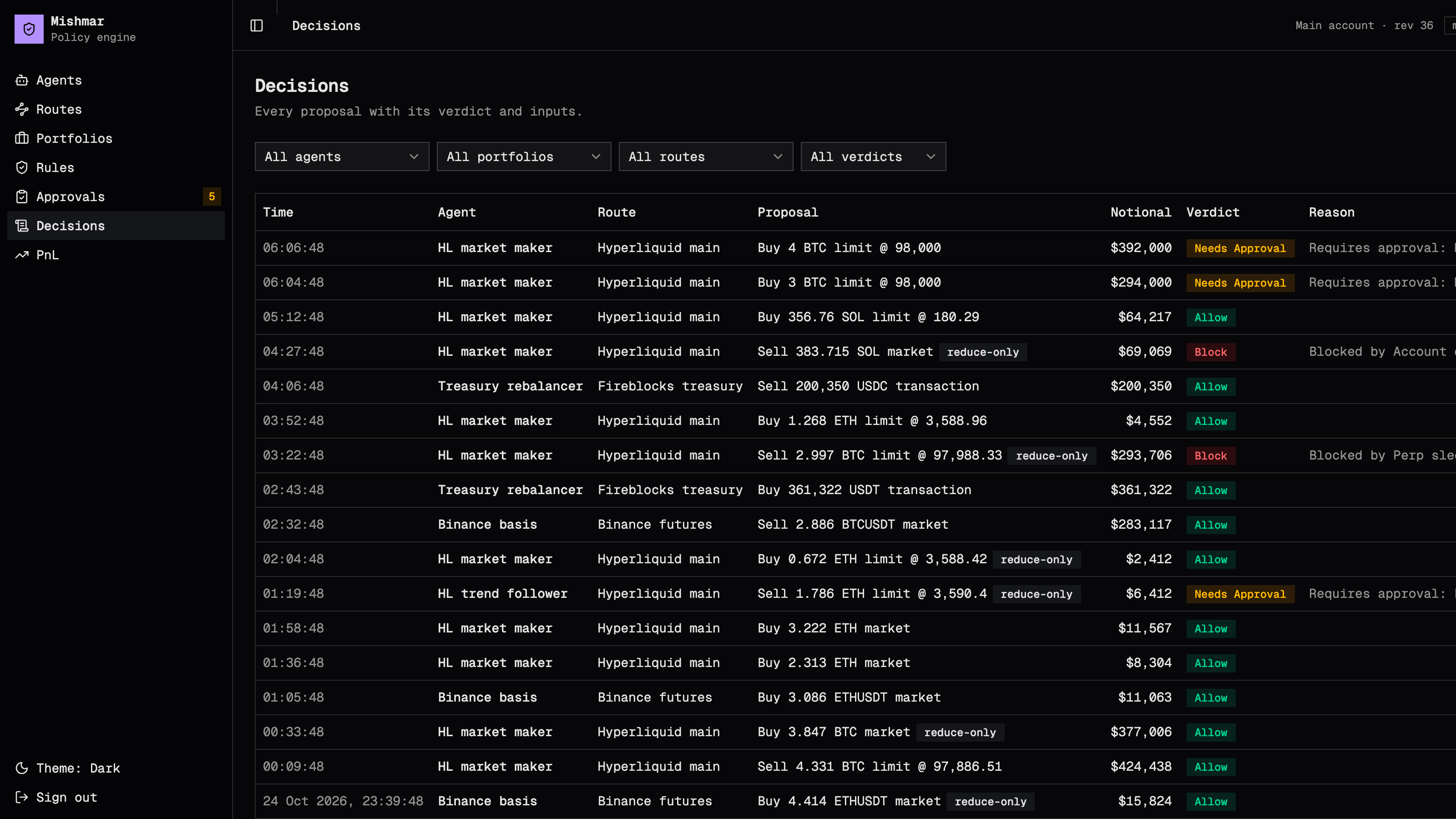Click Needs Approval badge on 01:19:48 row
The height and width of the screenshot is (819, 1456).
pos(1240,594)
